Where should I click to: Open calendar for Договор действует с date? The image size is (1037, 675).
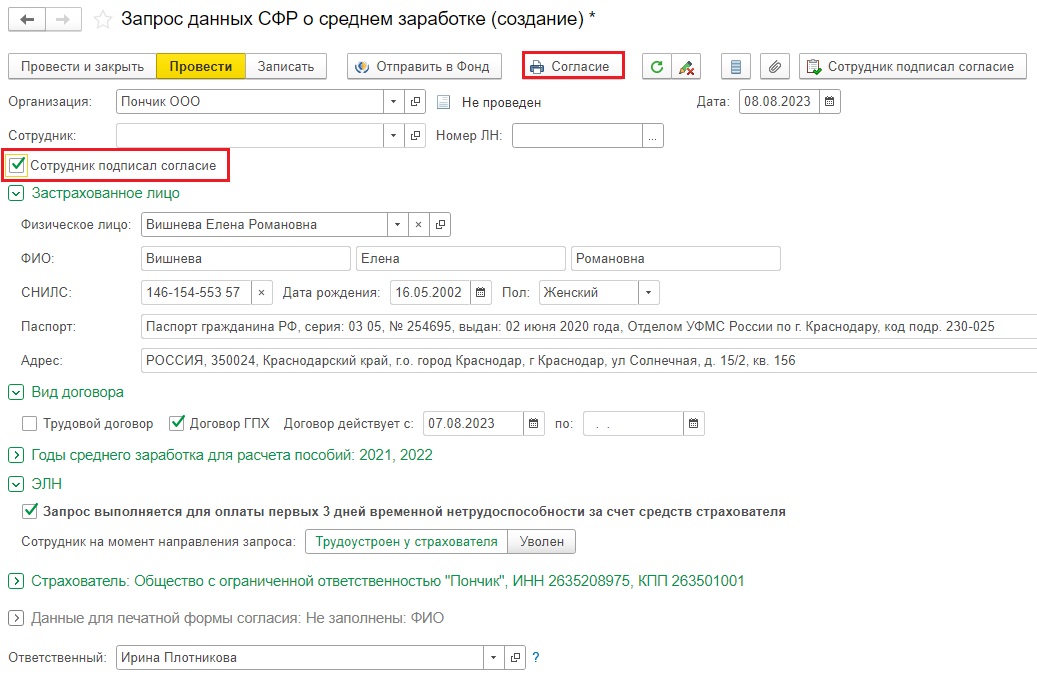534,424
